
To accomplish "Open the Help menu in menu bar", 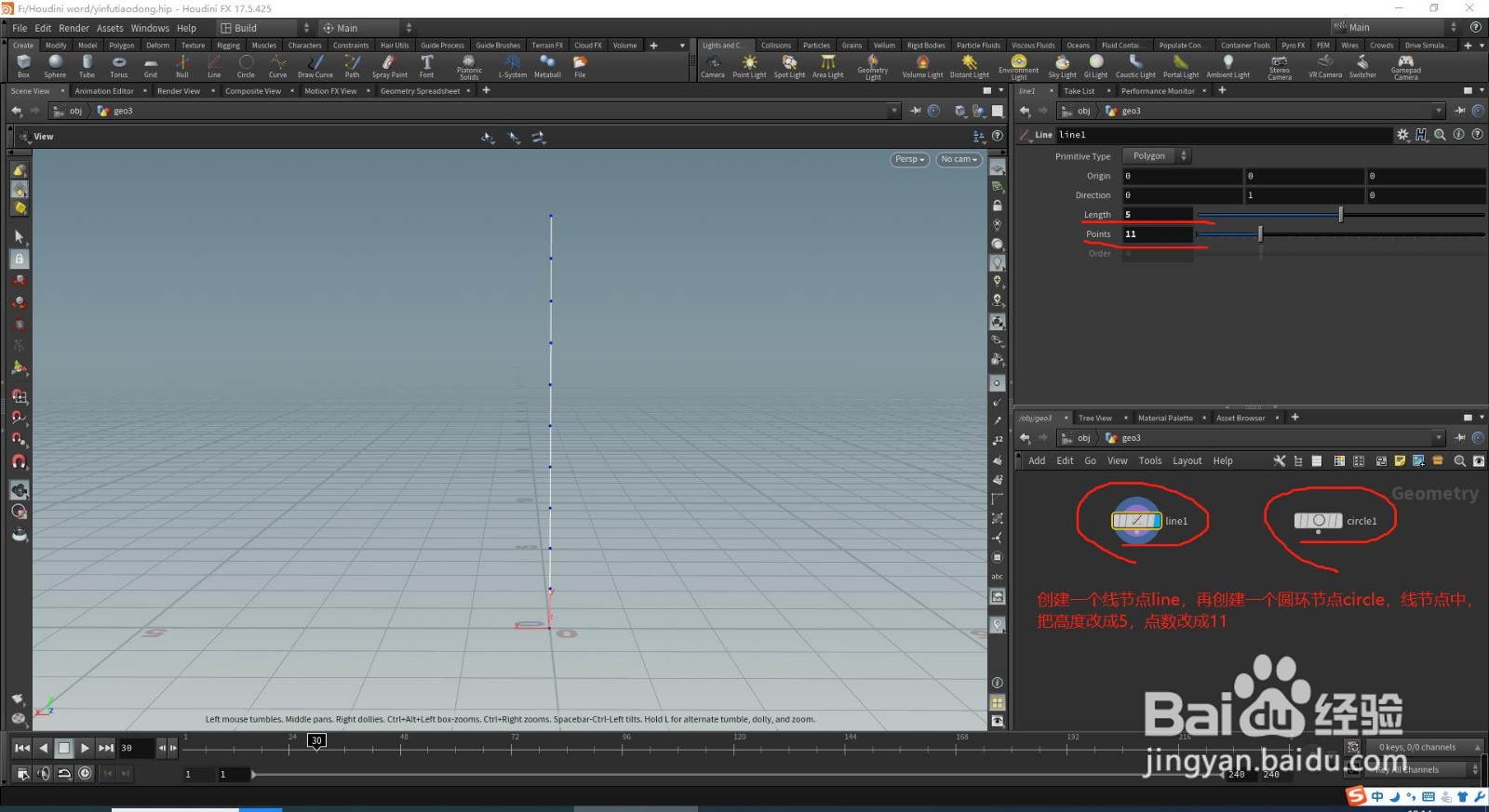I will click(186, 28).
